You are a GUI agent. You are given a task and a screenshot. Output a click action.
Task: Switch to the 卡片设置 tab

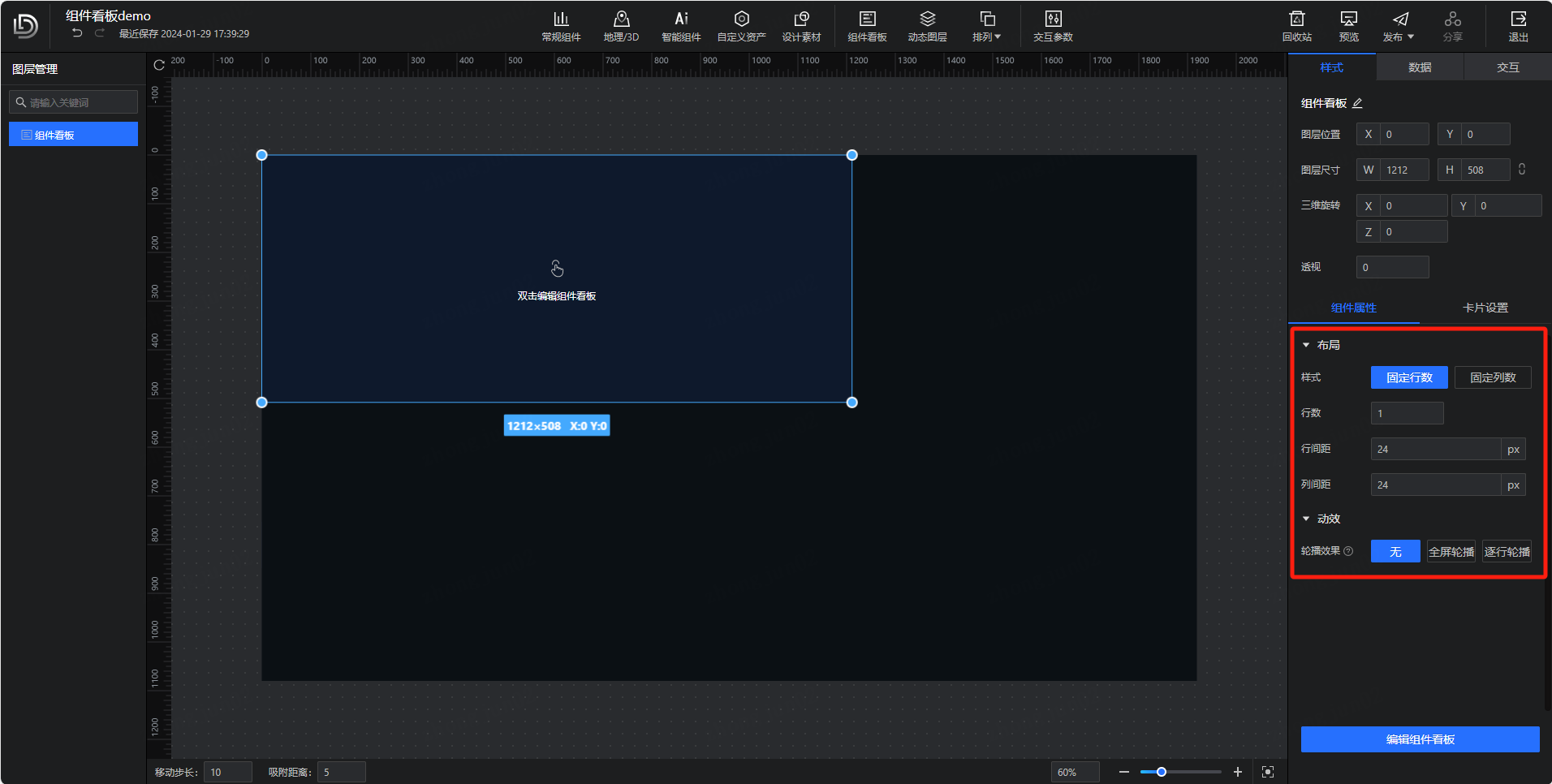(x=1485, y=308)
